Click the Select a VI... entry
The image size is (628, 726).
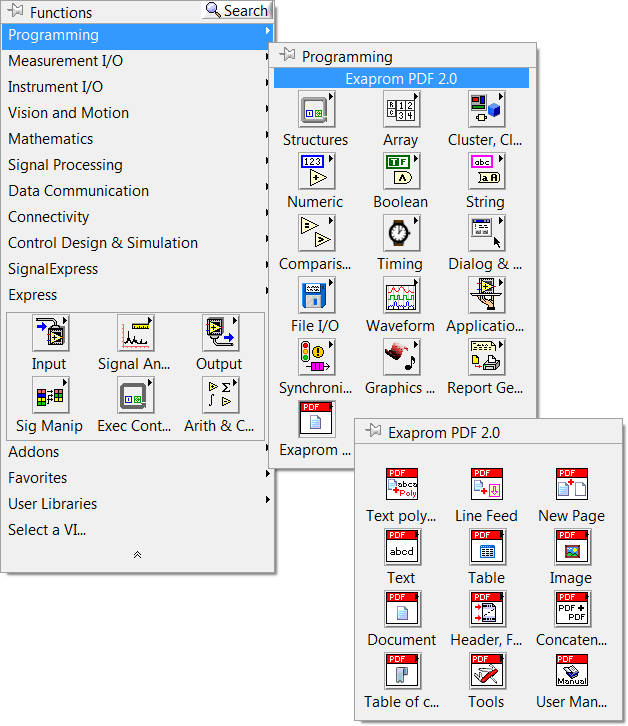[138, 530]
